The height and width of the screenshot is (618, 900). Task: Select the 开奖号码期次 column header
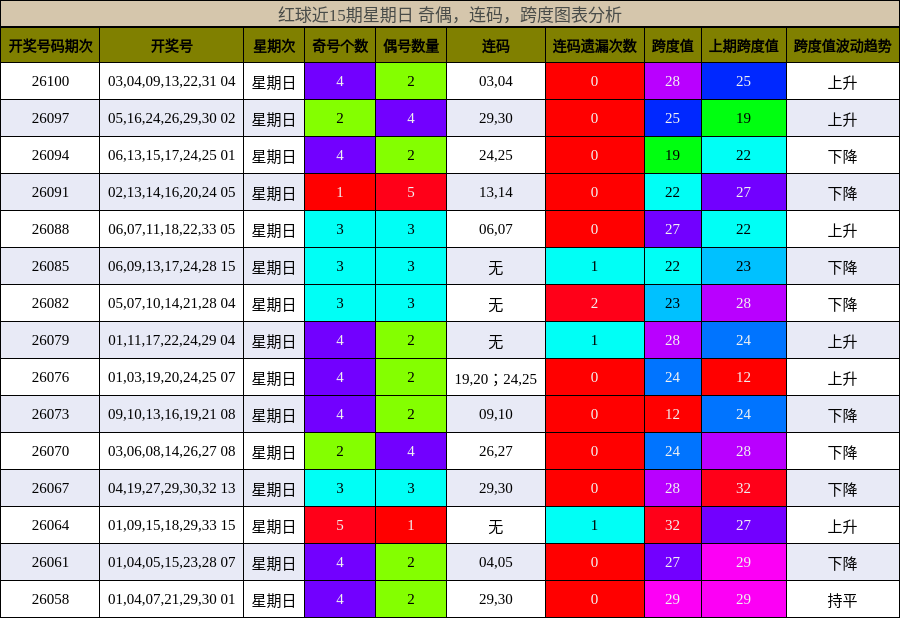point(51,46)
